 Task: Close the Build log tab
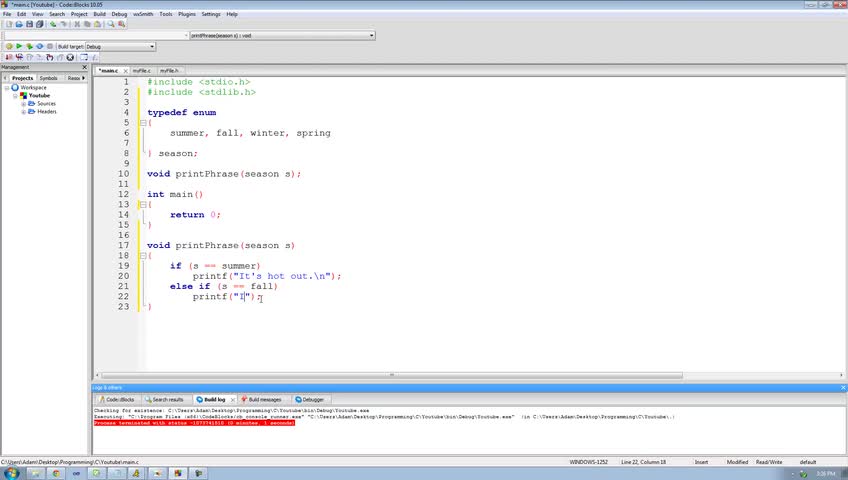(233, 399)
